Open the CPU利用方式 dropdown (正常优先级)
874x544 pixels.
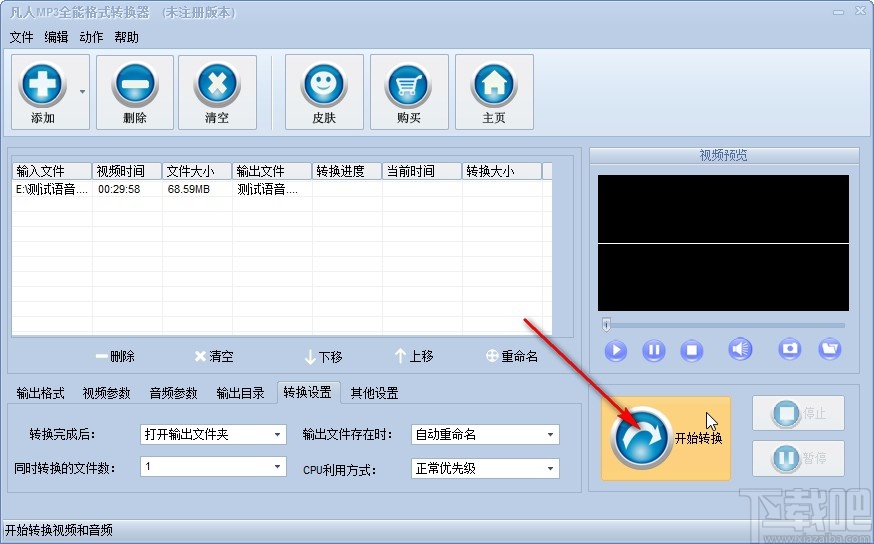[x=485, y=469]
